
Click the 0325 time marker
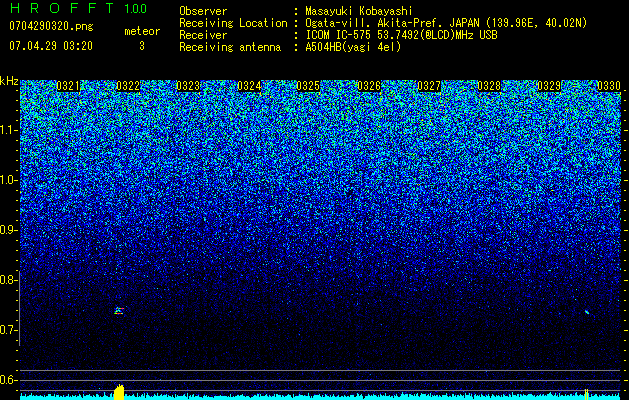308,86
